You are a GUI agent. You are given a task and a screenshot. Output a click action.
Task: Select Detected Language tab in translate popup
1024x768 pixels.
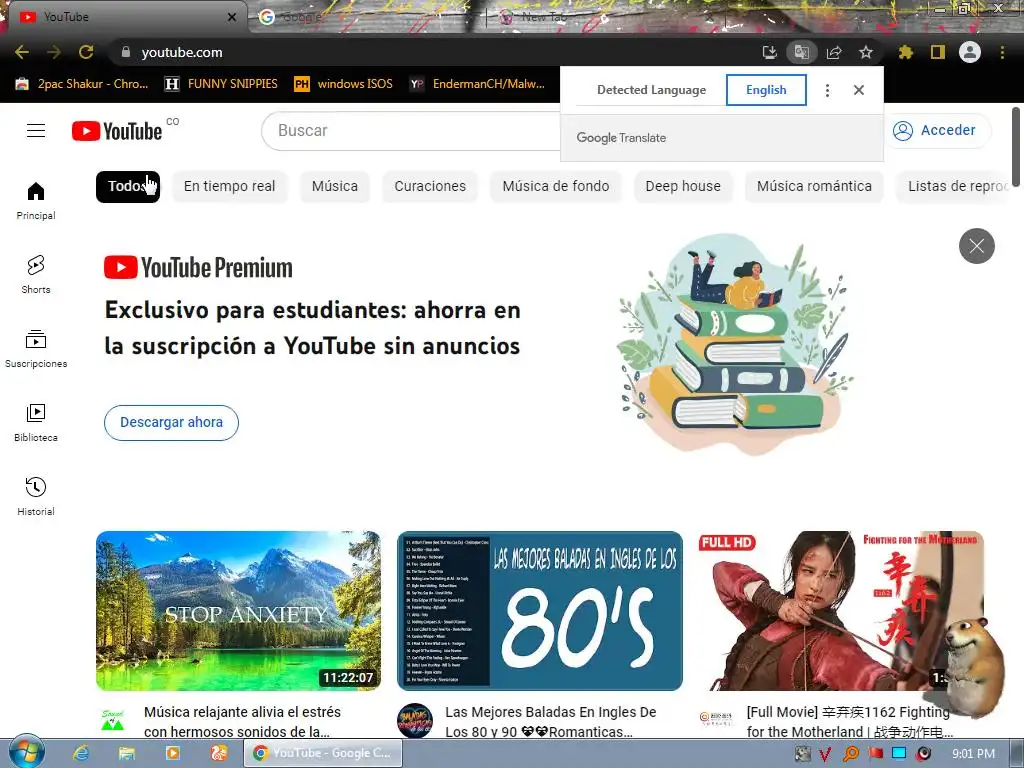651,90
